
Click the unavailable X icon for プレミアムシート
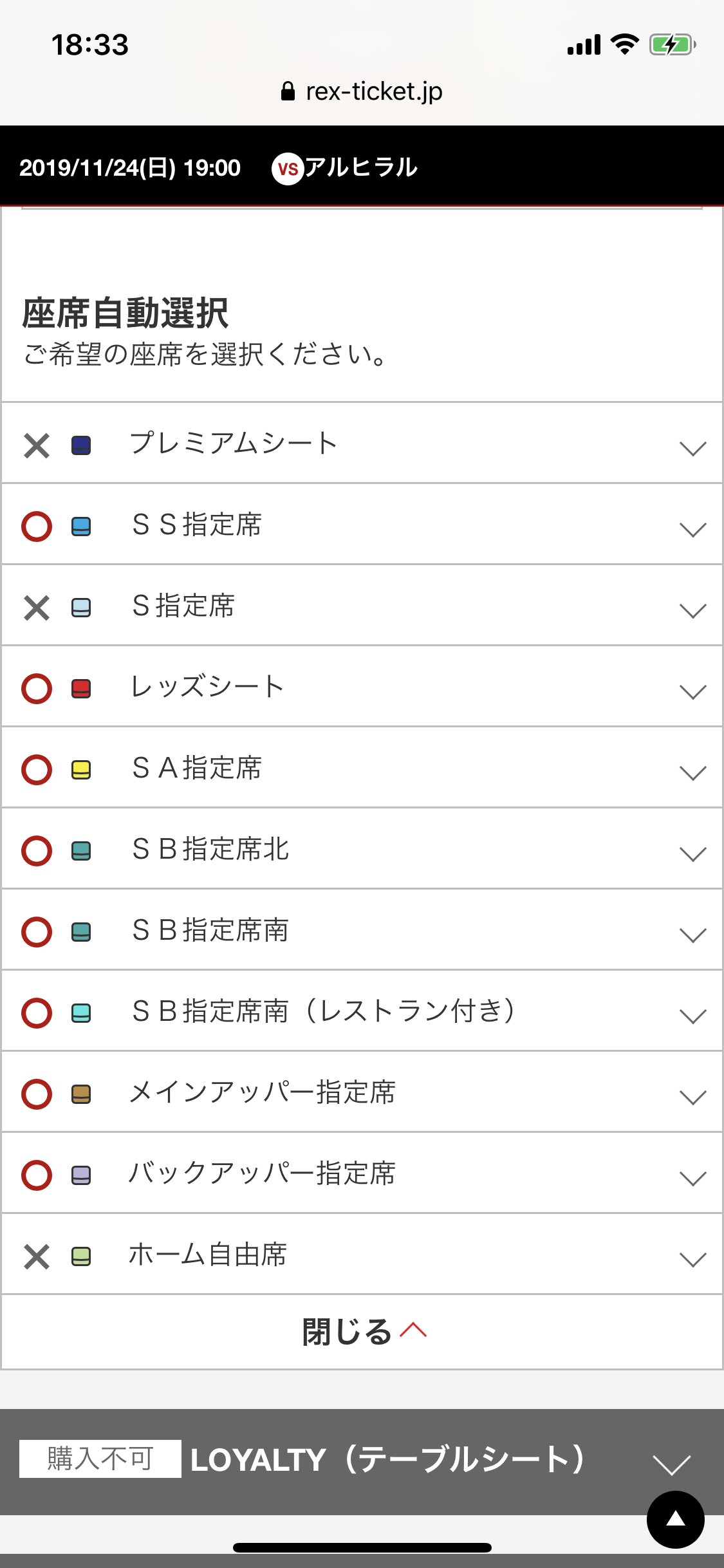(x=37, y=445)
